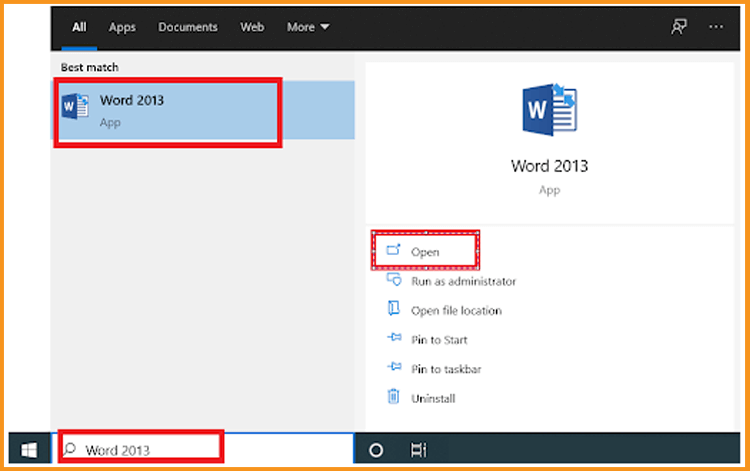The height and width of the screenshot is (471, 750).
Task: Select Pin to taskbar
Action: 433,369
